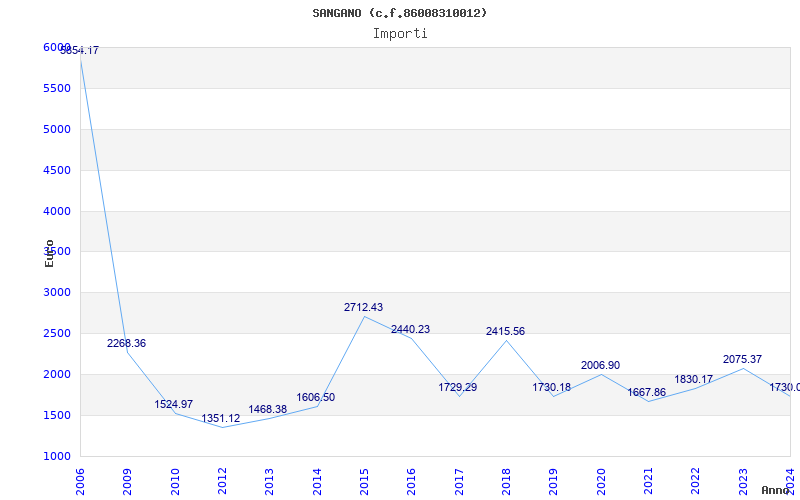Screen dimensions: 800x500
Task: Select the data label 1730.18
Action: coord(552,387)
